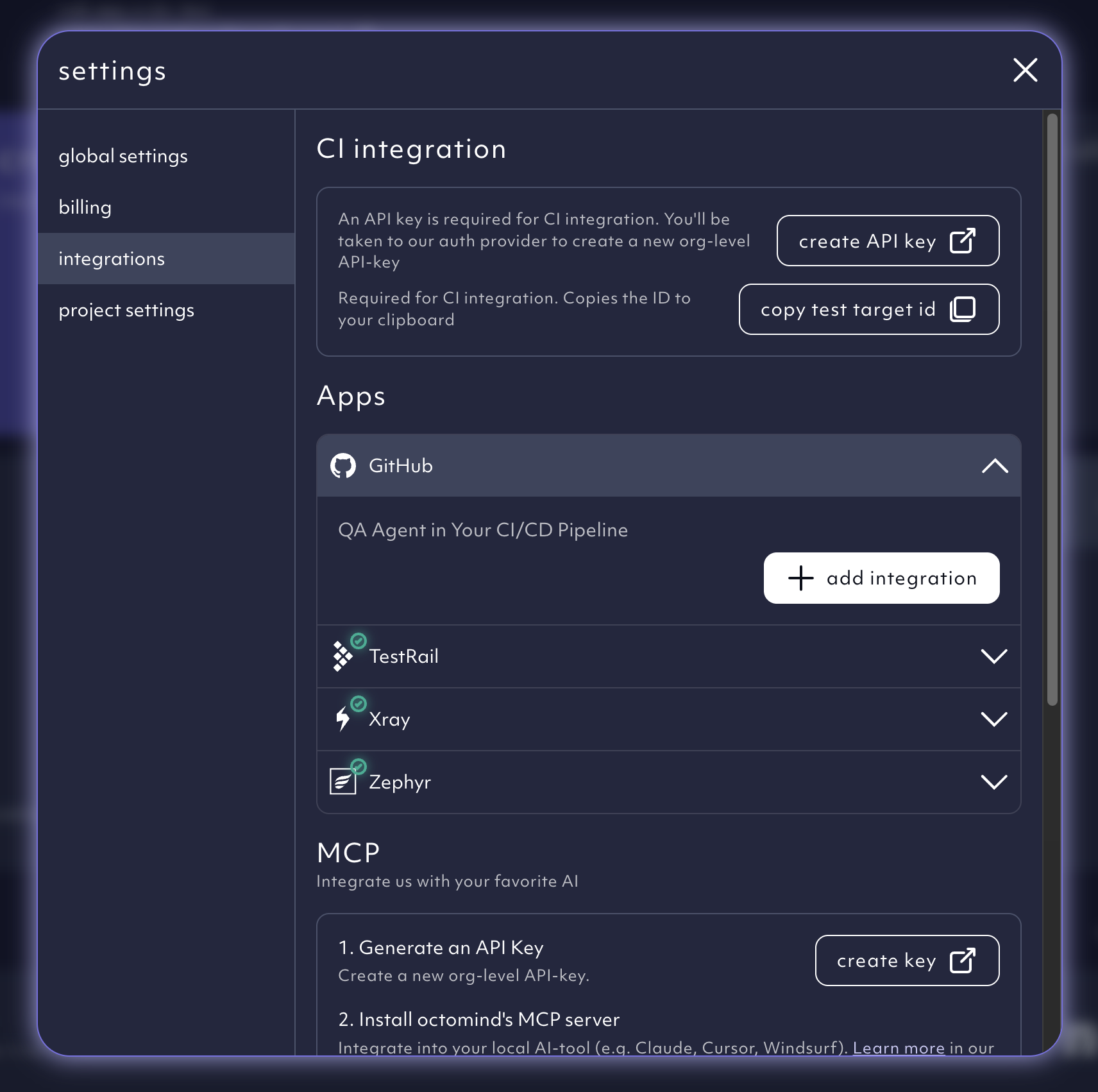Click the green connected badge on TestRail

pos(359,640)
